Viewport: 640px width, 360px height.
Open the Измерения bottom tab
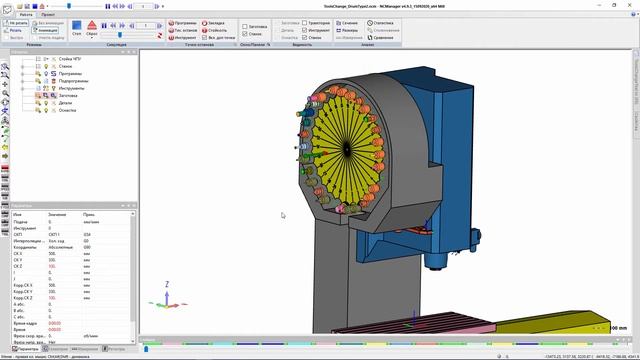click(x=84, y=349)
